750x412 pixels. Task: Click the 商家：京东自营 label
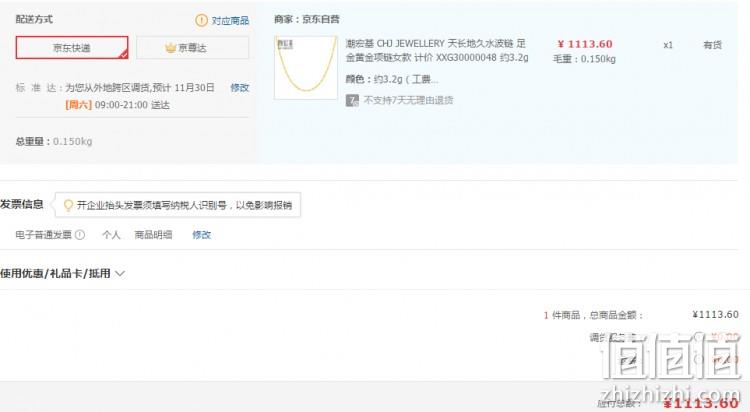point(307,19)
